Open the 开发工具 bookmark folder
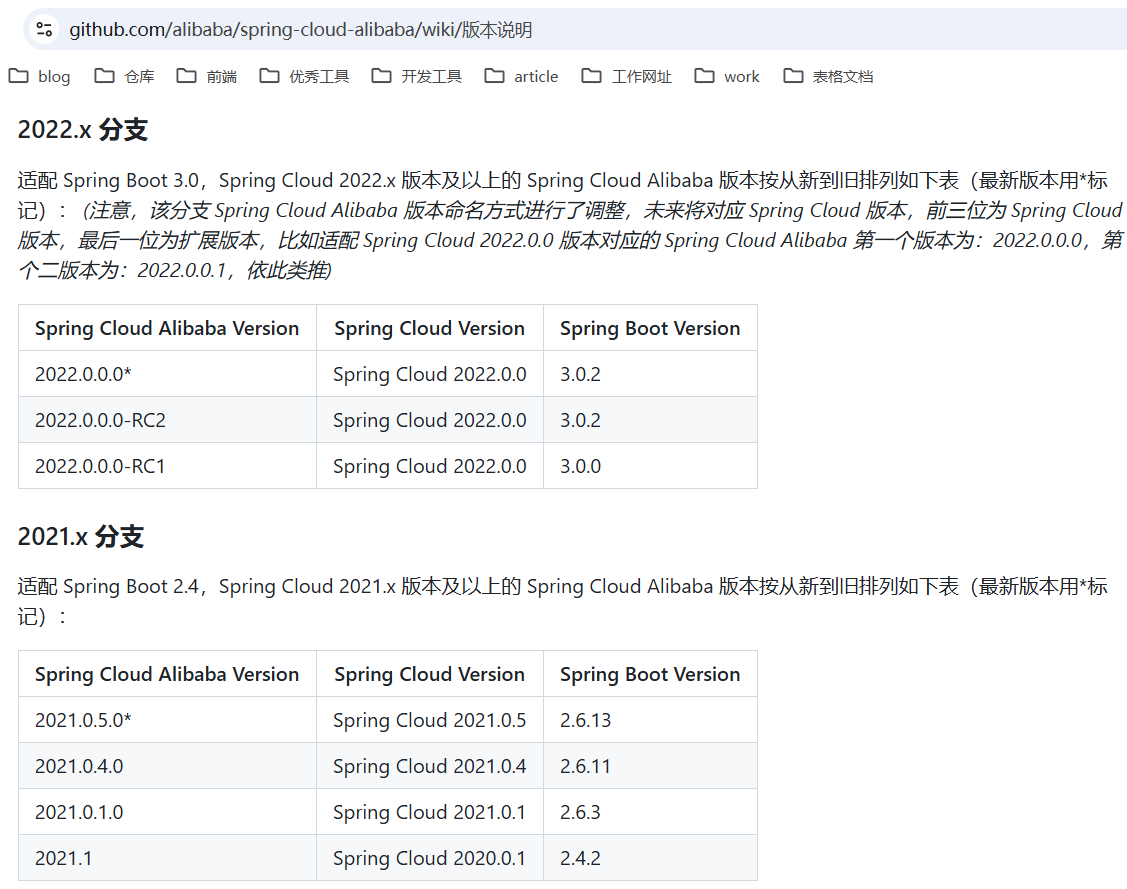The height and width of the screenshot is (889, 1127). (x=417, y=76)
